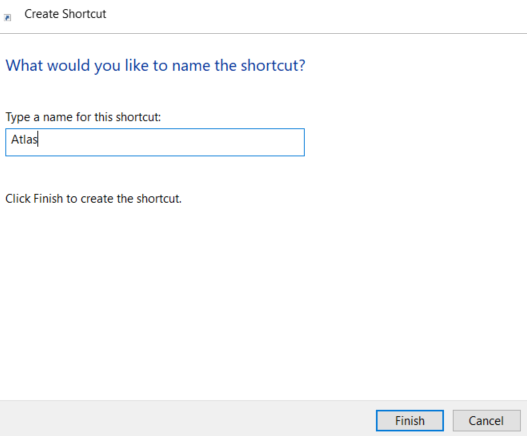Focus the shortcut name input field

[x=155, y=142]
